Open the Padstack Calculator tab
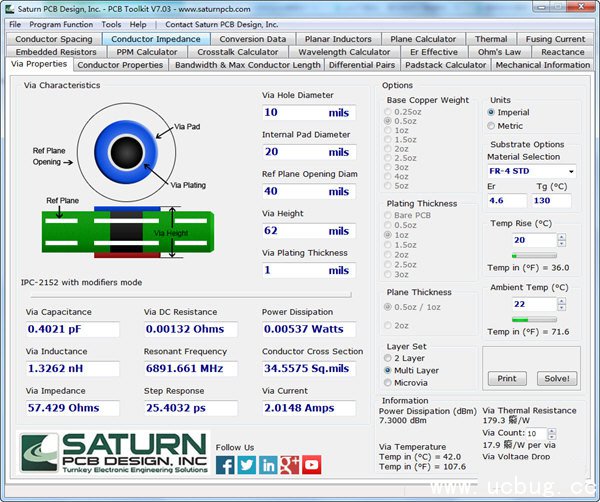The image size is (600, 502). tap(445, 65)
